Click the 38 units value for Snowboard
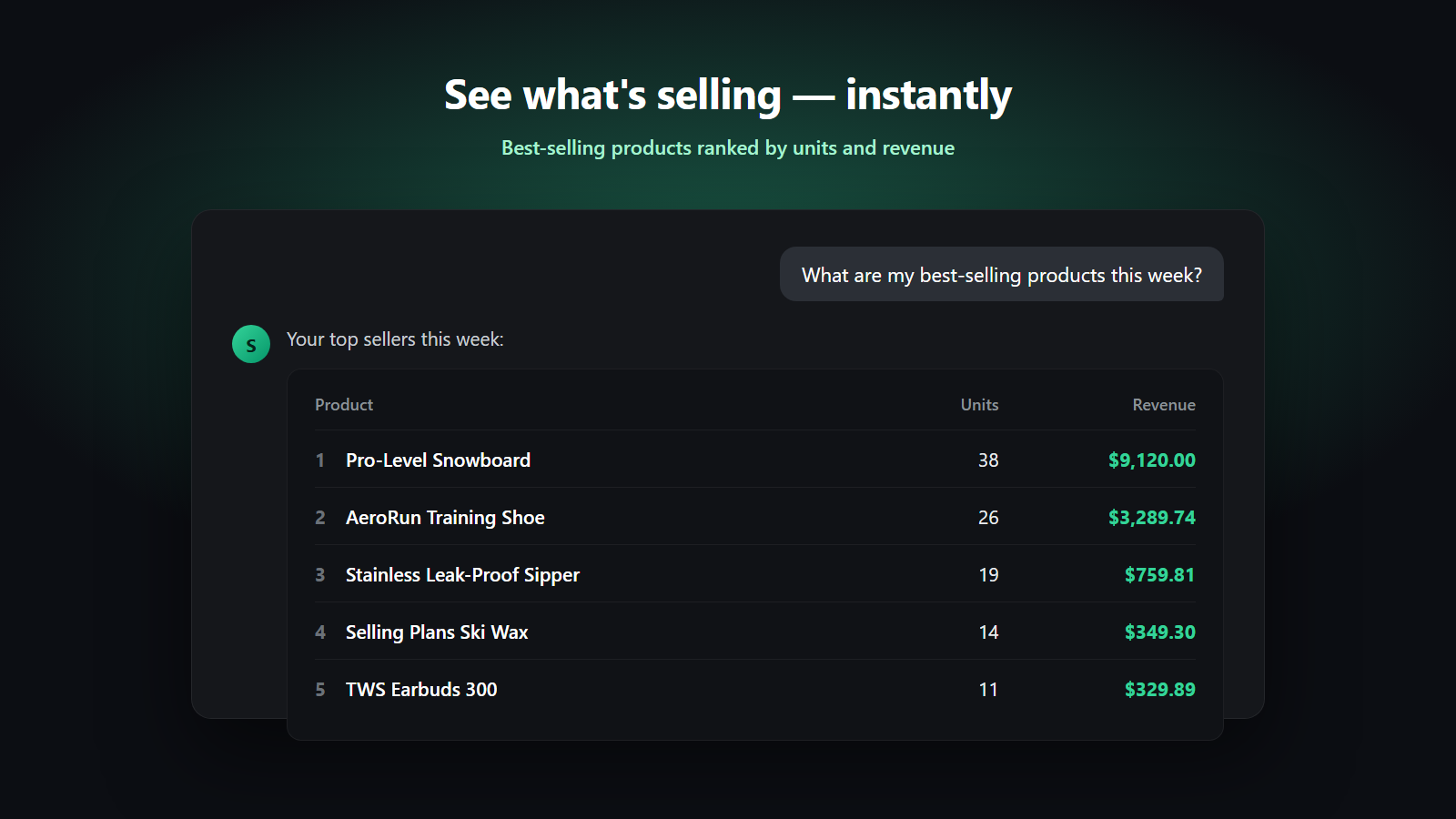This screenshot has width=1456, height=819. (x=988, y=460)
